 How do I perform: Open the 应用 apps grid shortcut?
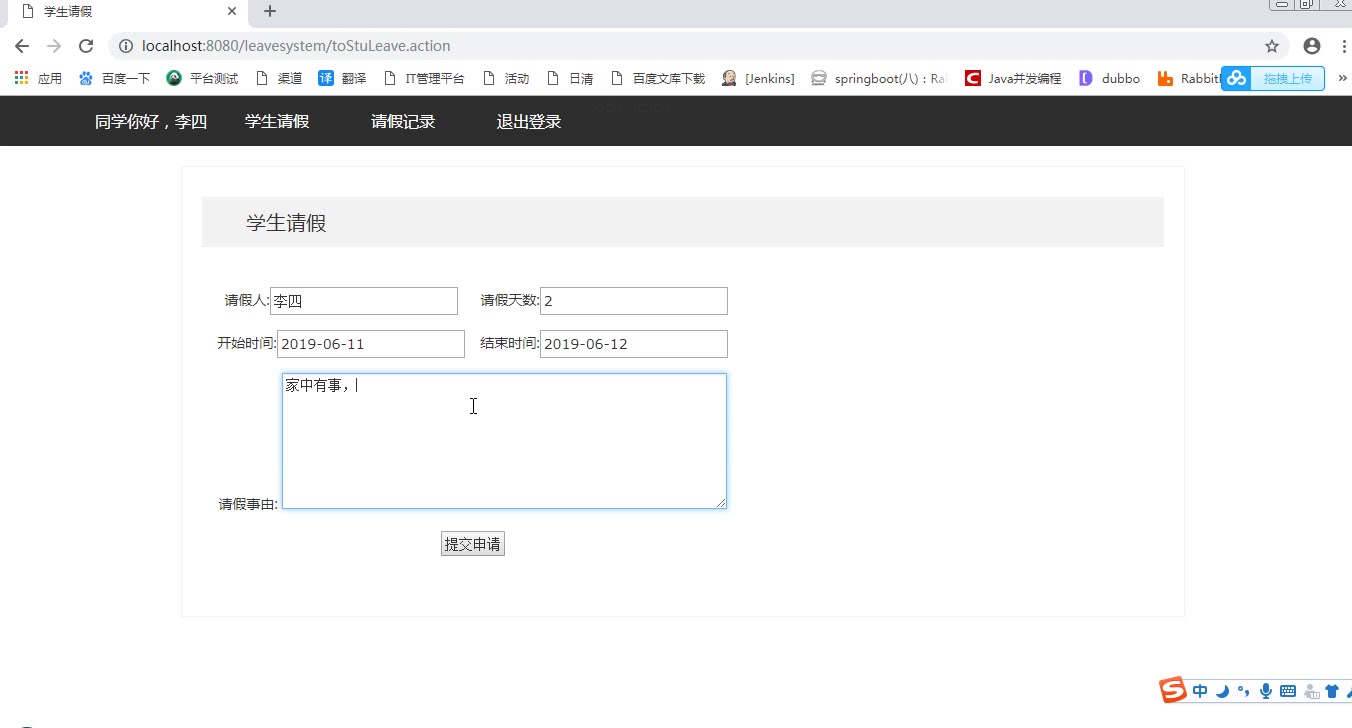[38, 78]
